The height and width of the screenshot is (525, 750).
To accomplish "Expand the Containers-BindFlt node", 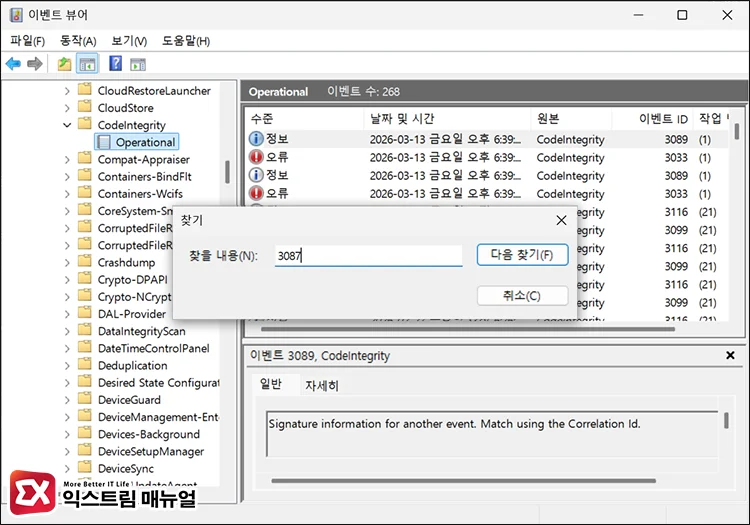I will 67,177.
